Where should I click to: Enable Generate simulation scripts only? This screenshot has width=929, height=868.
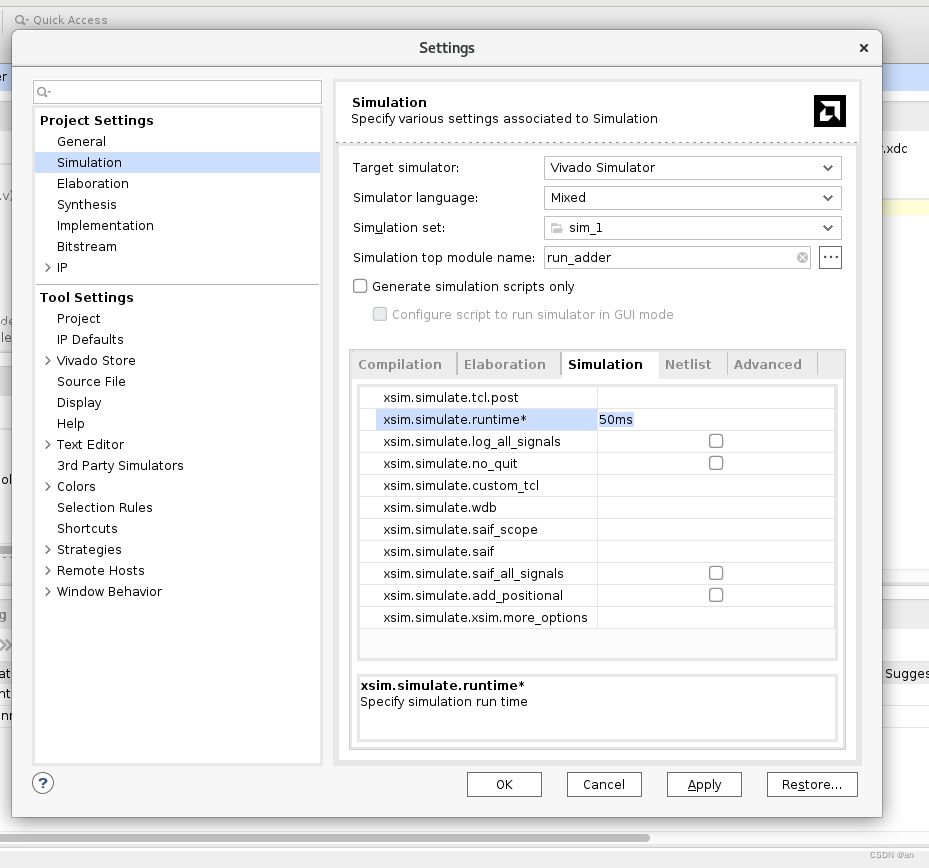[x=360, y=286]
